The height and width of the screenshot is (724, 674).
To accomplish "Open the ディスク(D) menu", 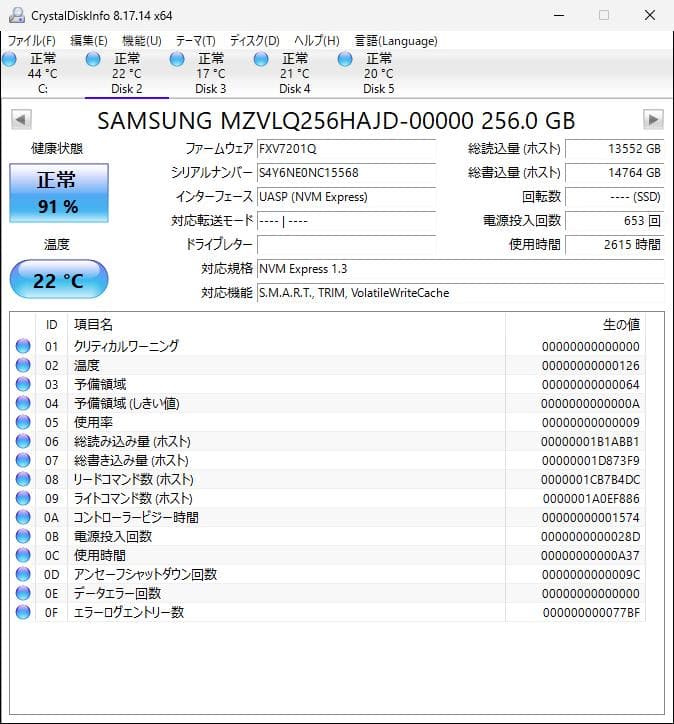I will click(254, 41).
